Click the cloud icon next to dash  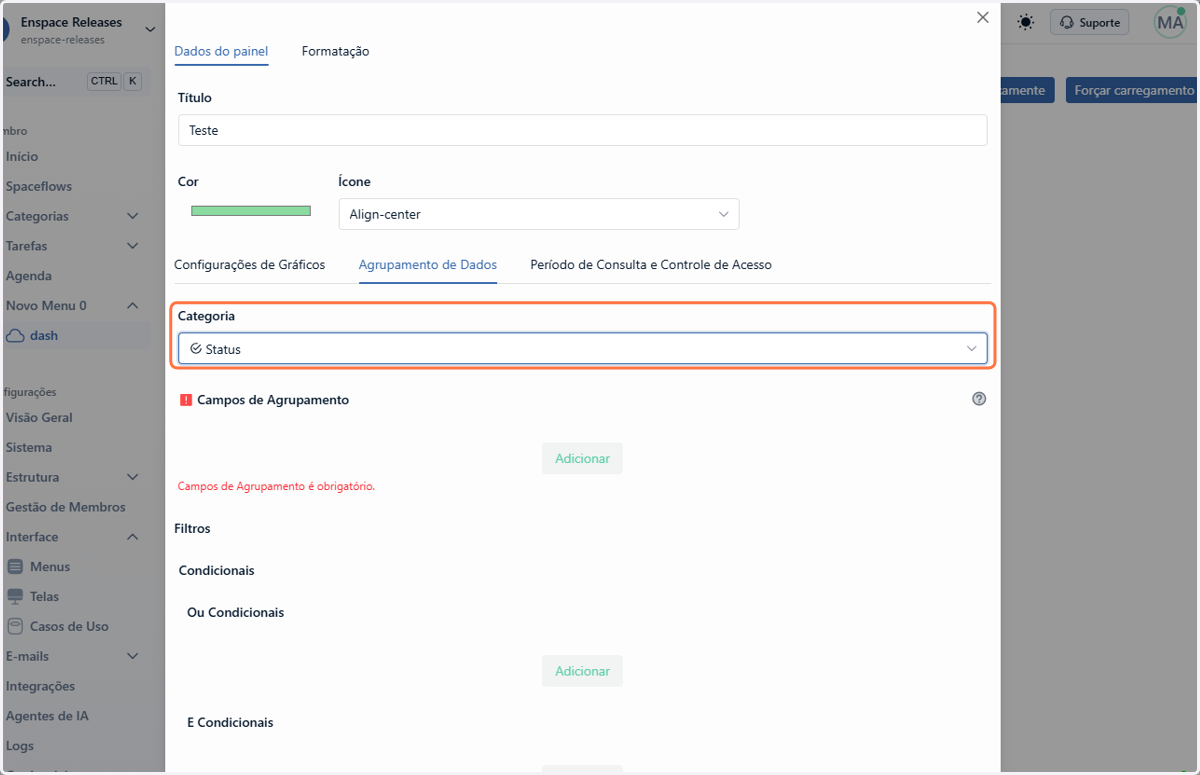(x=15, y=336)
